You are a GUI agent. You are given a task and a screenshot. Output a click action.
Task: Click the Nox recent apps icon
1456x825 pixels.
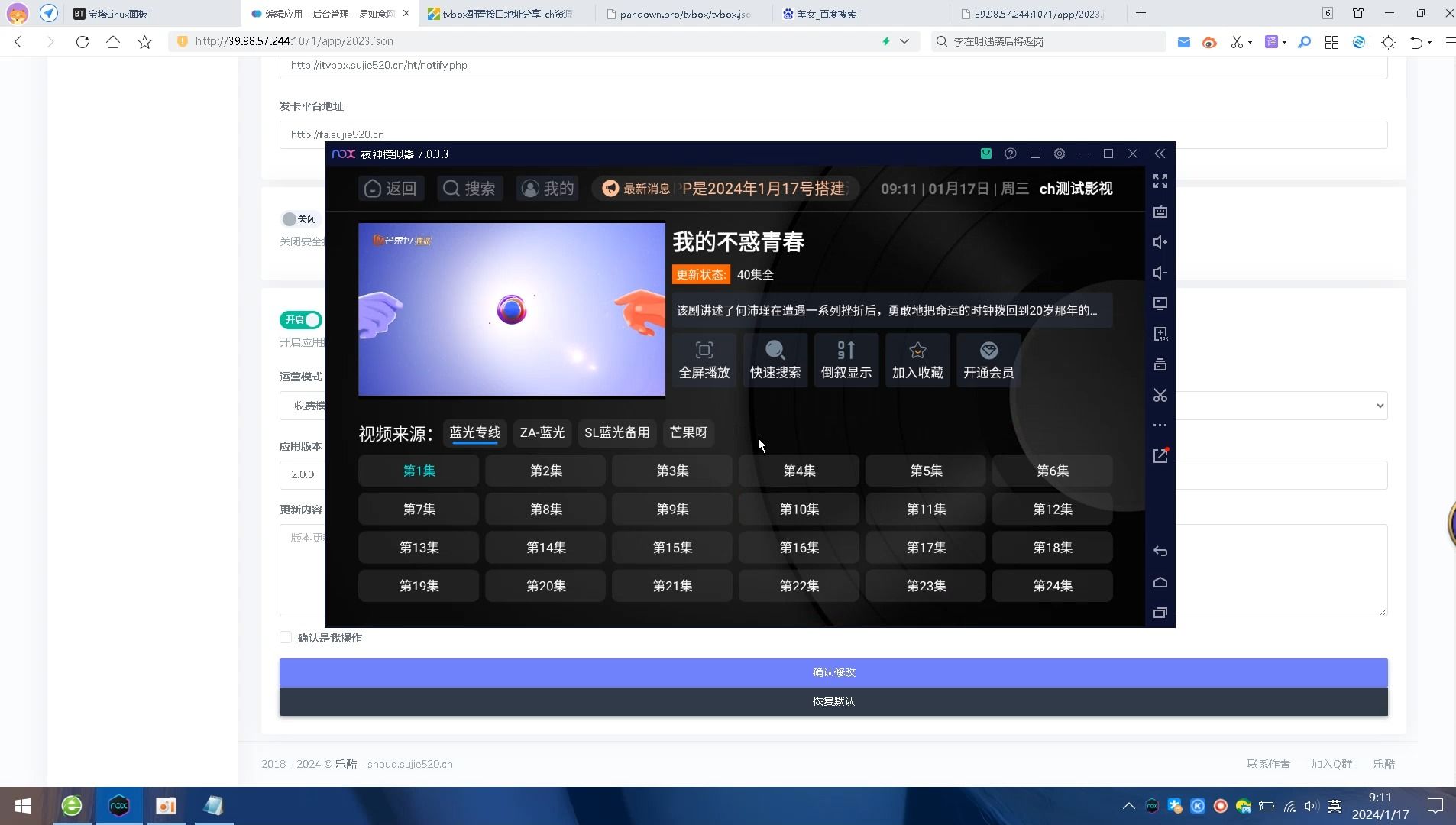point(1160,612)
